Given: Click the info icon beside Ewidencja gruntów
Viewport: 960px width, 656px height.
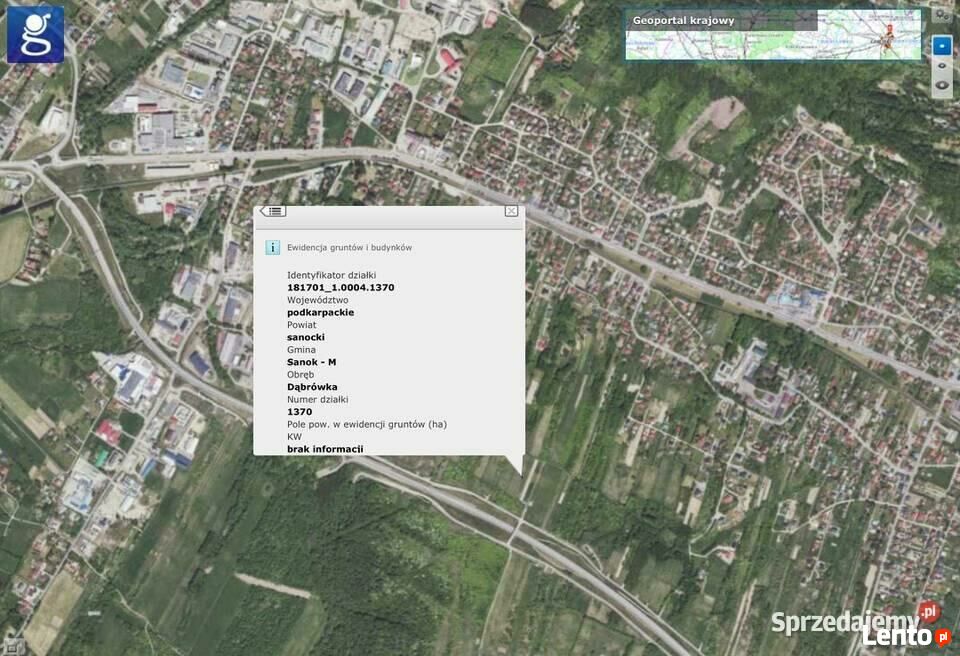Looking at the screenshot, I should pyautogui.click(x=272, y=247).
